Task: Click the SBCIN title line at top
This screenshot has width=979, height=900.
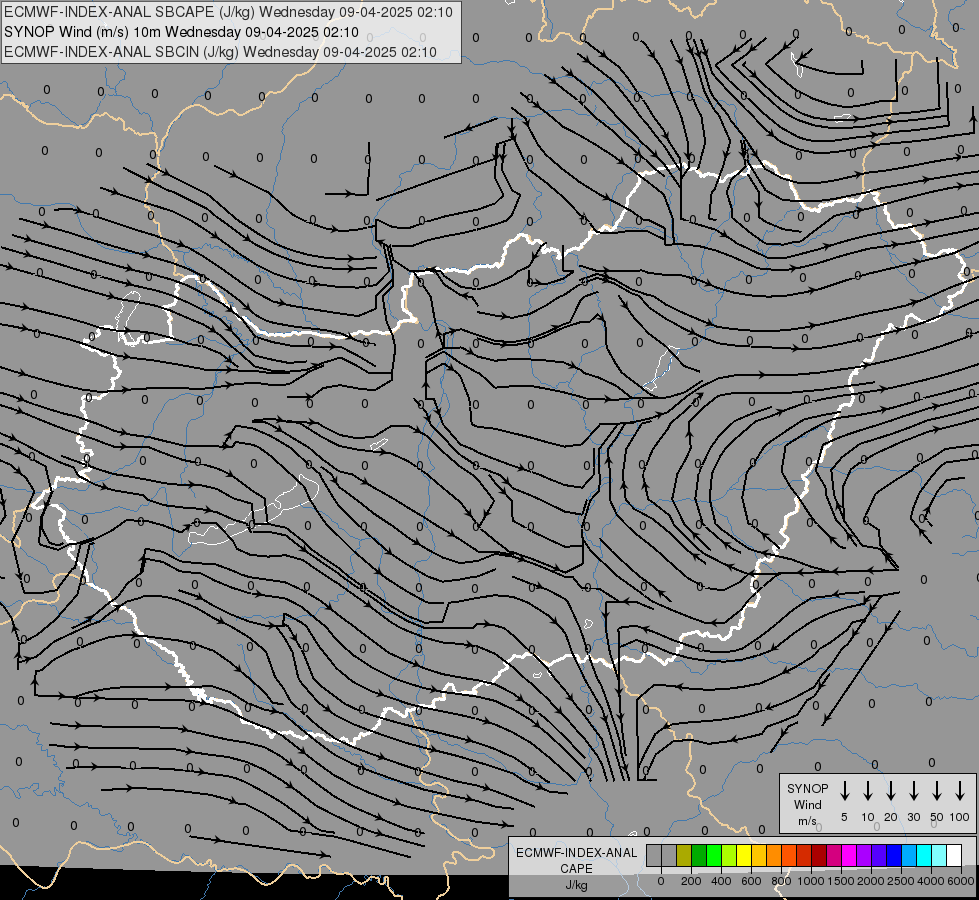Action: (x=220, y=52)
